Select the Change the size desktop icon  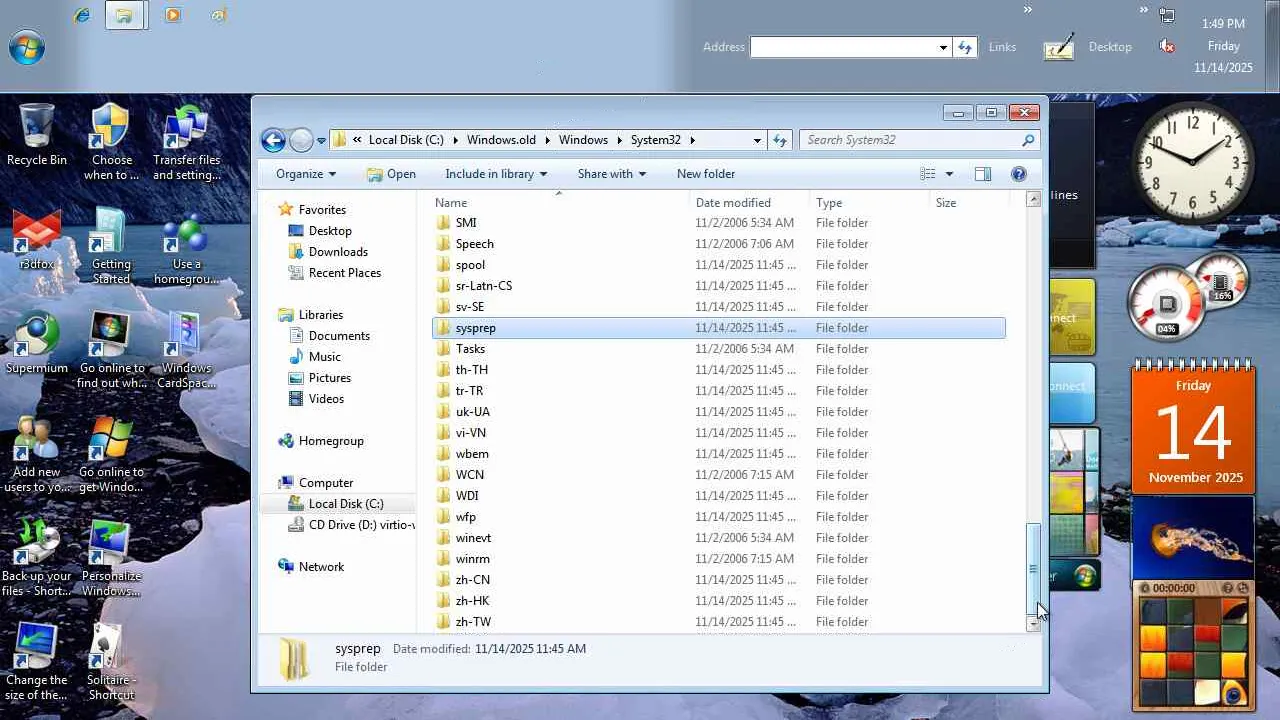pyautogui.click(x=37, y=663)
